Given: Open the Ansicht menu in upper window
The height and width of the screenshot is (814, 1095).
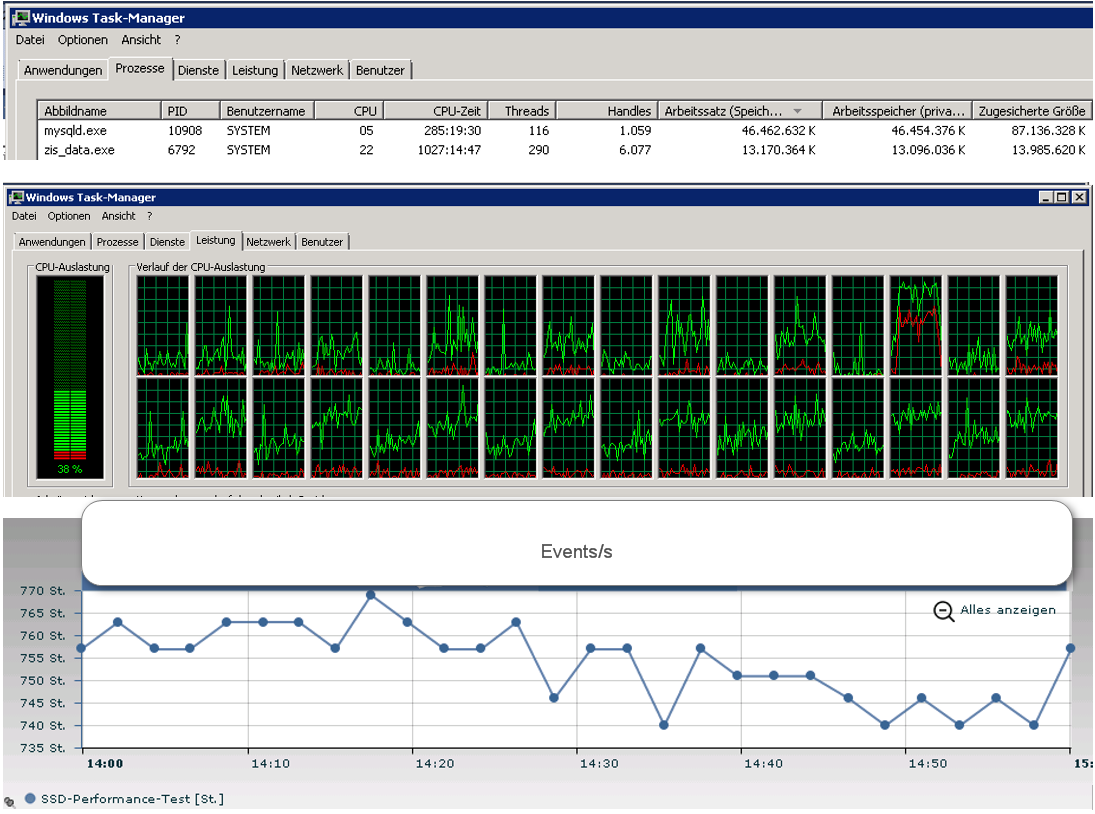Looking at the screenshot, I should click(x=141, y=40).
